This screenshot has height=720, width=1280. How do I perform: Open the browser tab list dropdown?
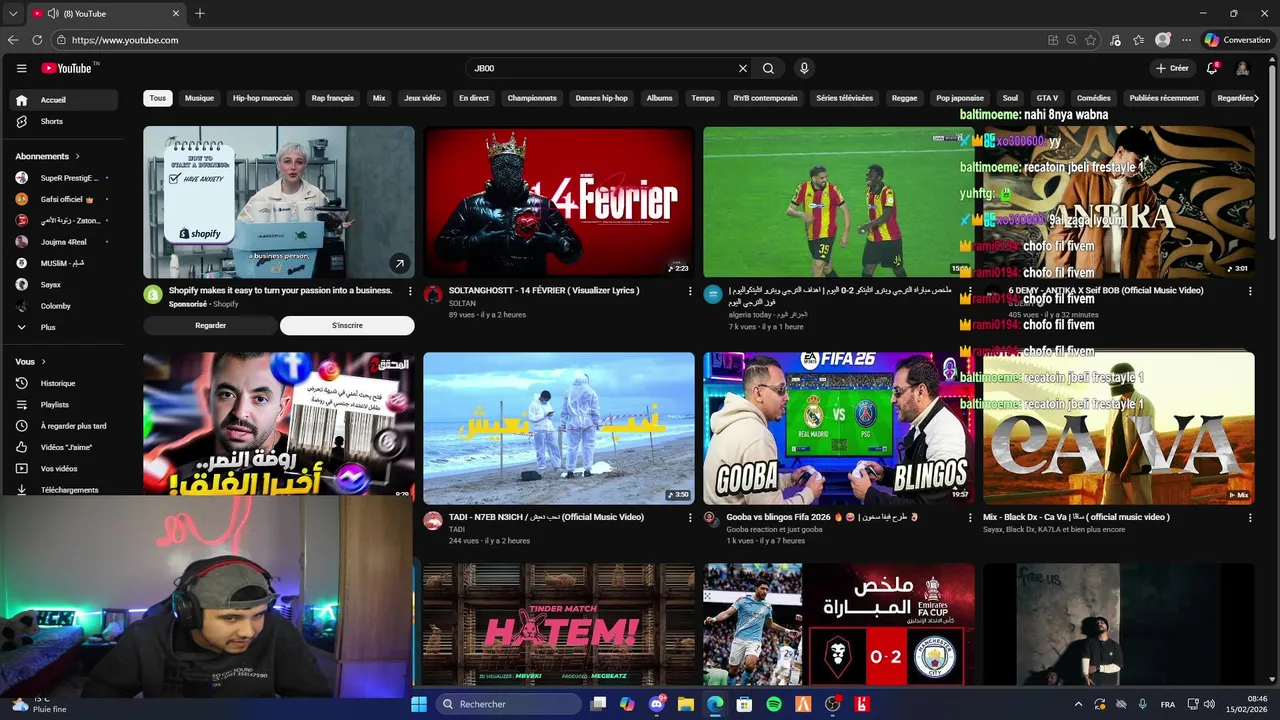(13, 14)
